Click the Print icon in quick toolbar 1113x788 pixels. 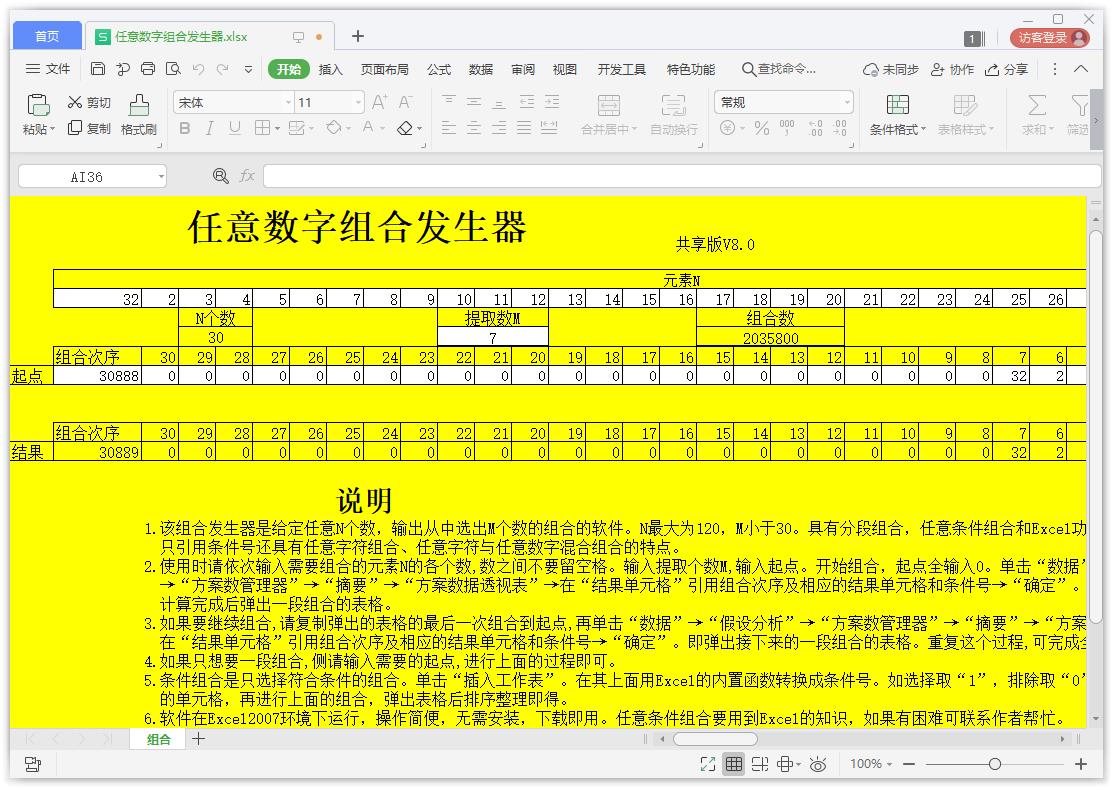click(x=148, y=69)
